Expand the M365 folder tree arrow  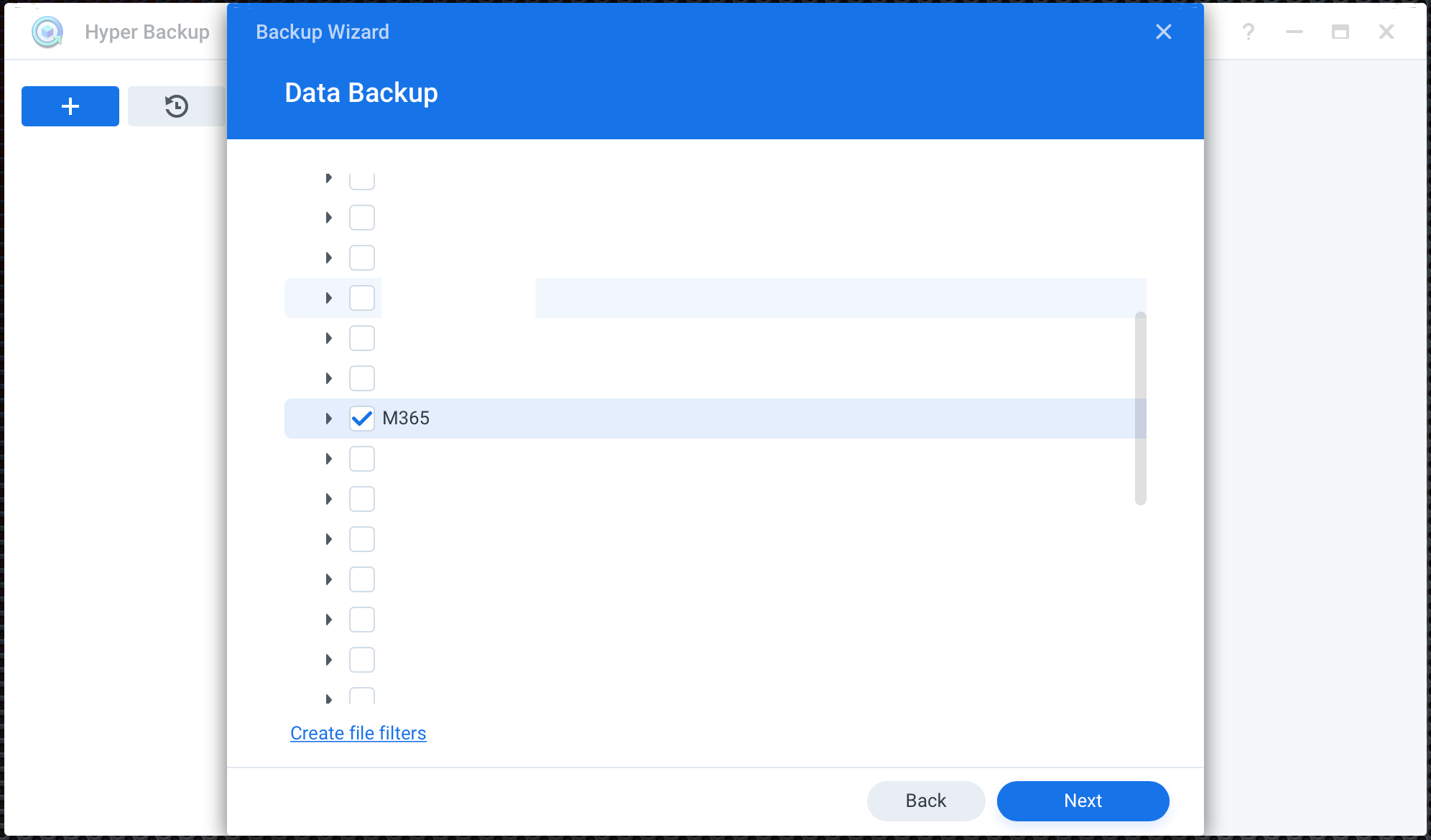pyautogui.click(x=329, y=419)
